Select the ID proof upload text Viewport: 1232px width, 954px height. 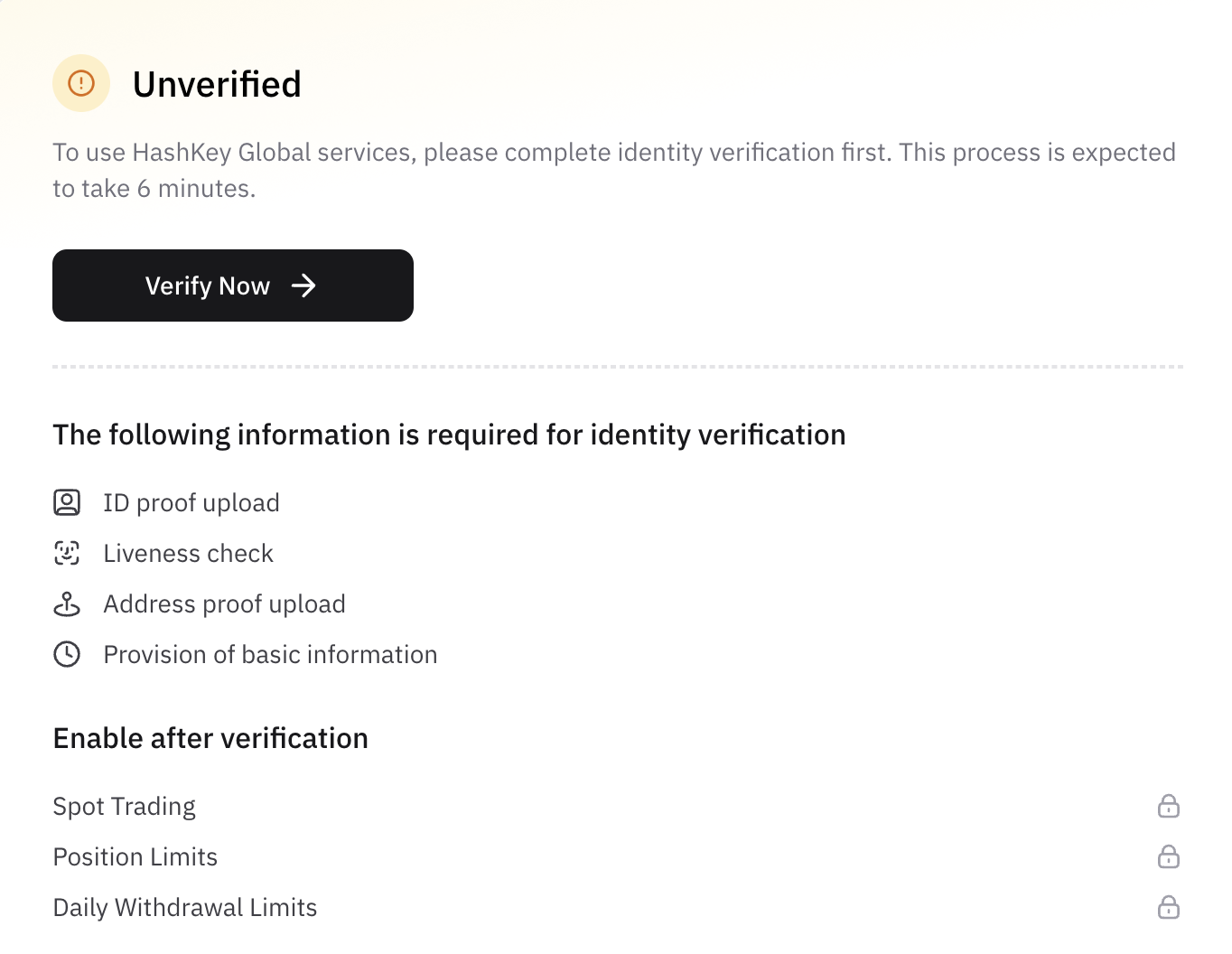coord(191,503)
